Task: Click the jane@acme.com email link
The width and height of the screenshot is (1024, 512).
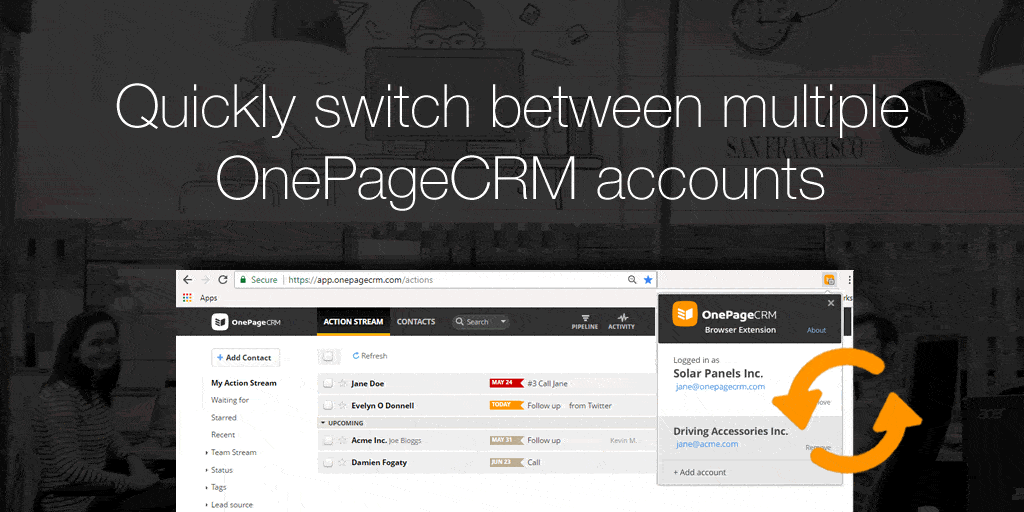Action: coord(707,444)
